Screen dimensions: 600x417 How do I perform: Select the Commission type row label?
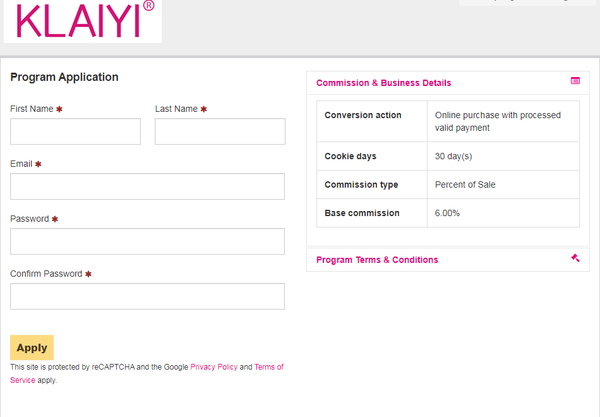point(361,185)
